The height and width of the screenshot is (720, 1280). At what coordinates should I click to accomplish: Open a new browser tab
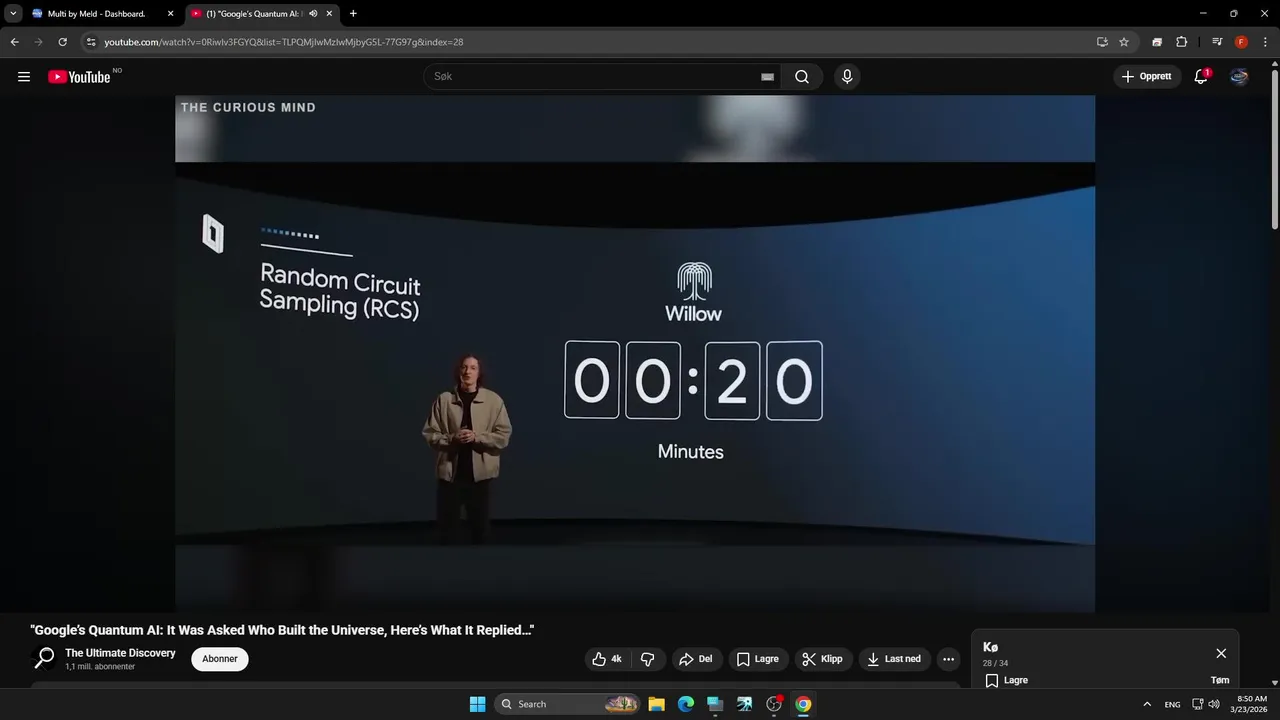tap(353, 14)
